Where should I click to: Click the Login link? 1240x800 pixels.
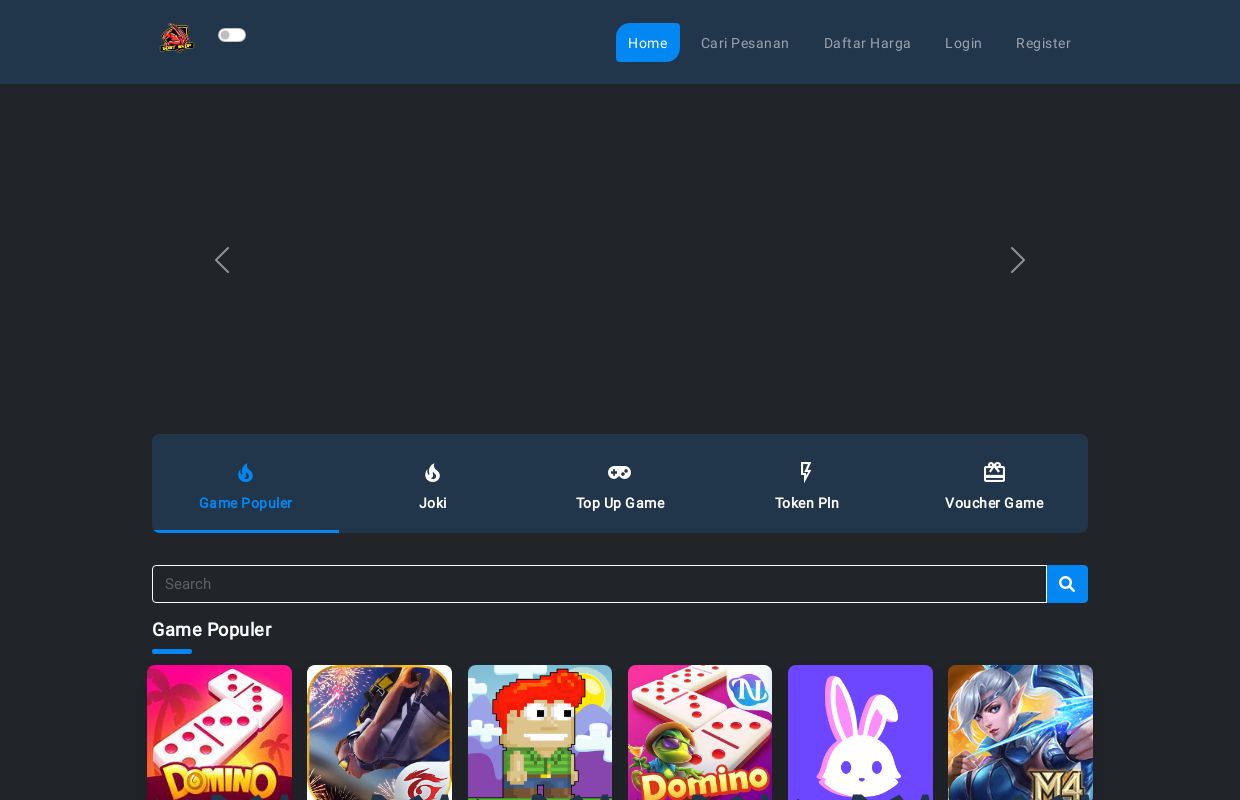pos(963,43)
